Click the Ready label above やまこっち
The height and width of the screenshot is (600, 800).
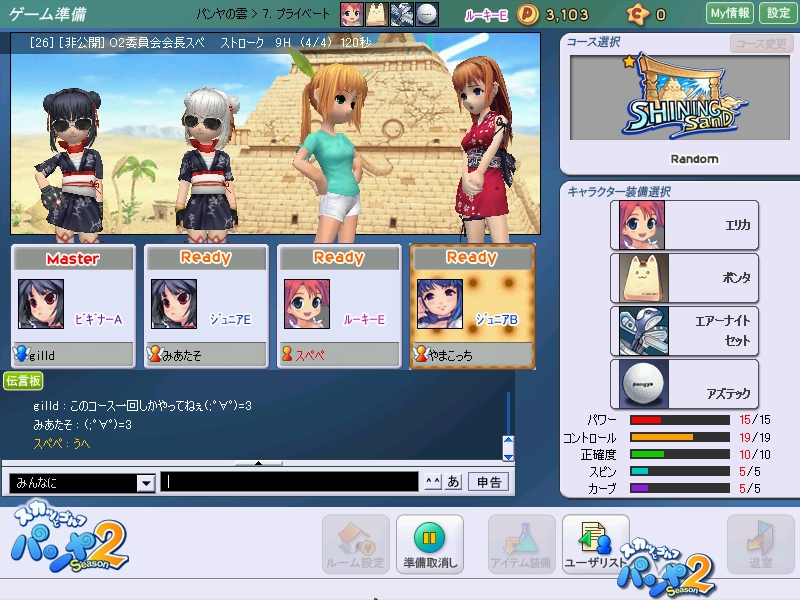[472, 258]
